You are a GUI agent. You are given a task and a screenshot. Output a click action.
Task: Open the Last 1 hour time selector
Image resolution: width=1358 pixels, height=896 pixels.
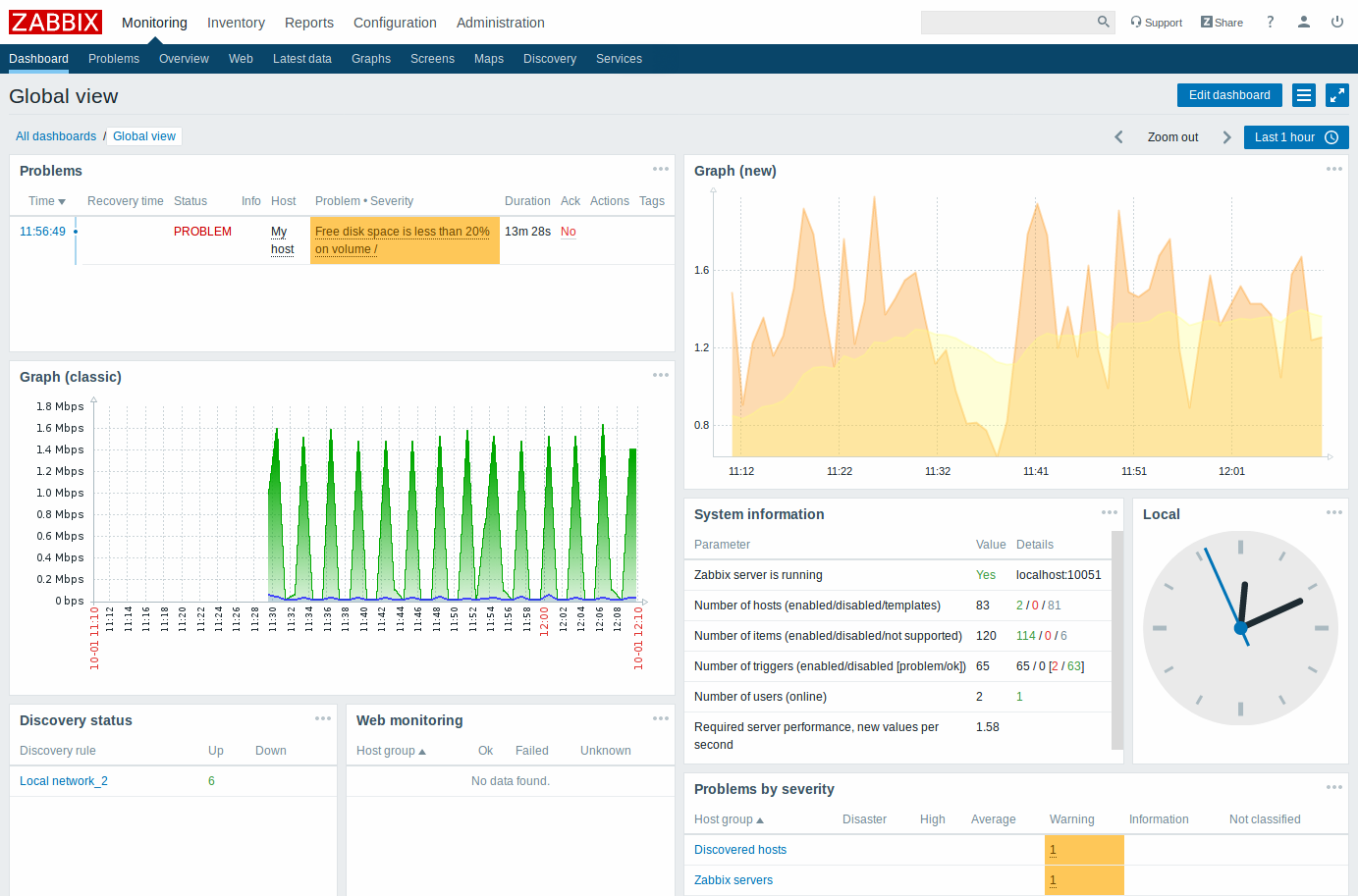(1296, 137)
